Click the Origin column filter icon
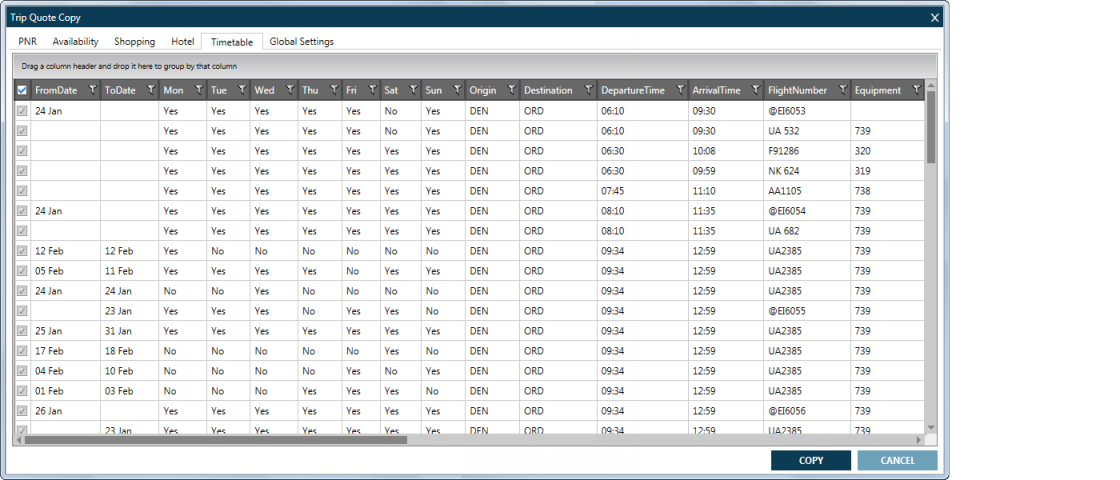Viewport: 1120px width, 480px height. point(510,90)
